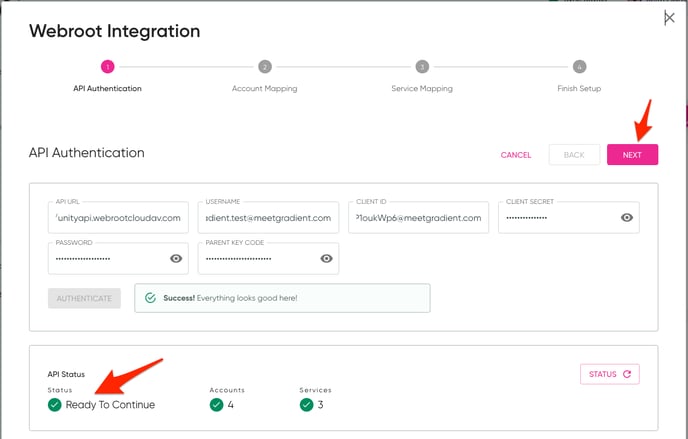Focus the PASSWORD input field
The height and width of the screenshot is (439, 688).
tap(118, 259)
